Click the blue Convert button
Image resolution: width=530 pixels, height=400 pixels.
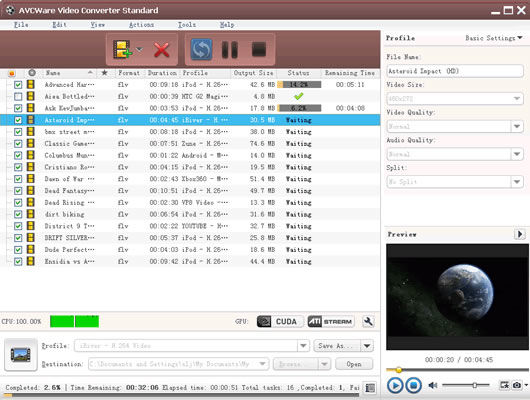click(x=201, y=50)
